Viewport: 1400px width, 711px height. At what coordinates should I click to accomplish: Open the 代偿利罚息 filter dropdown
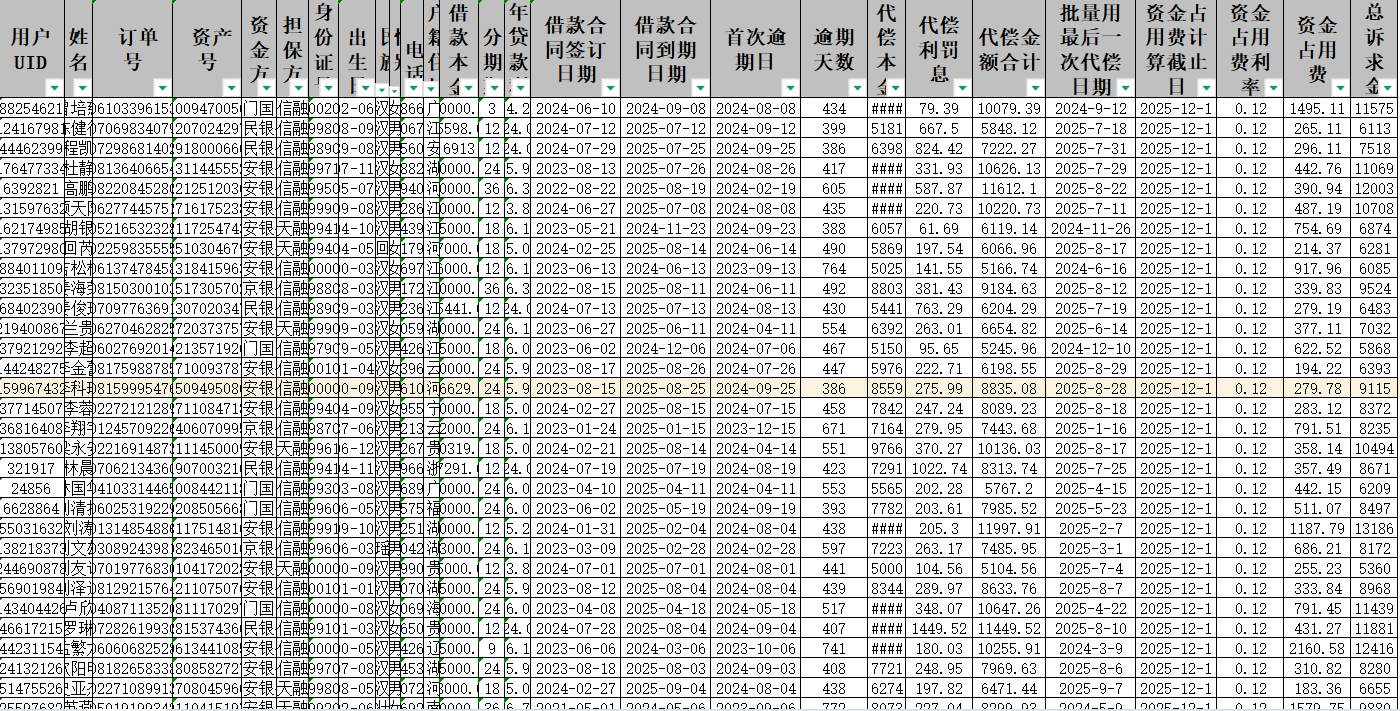tap(960, 87)
